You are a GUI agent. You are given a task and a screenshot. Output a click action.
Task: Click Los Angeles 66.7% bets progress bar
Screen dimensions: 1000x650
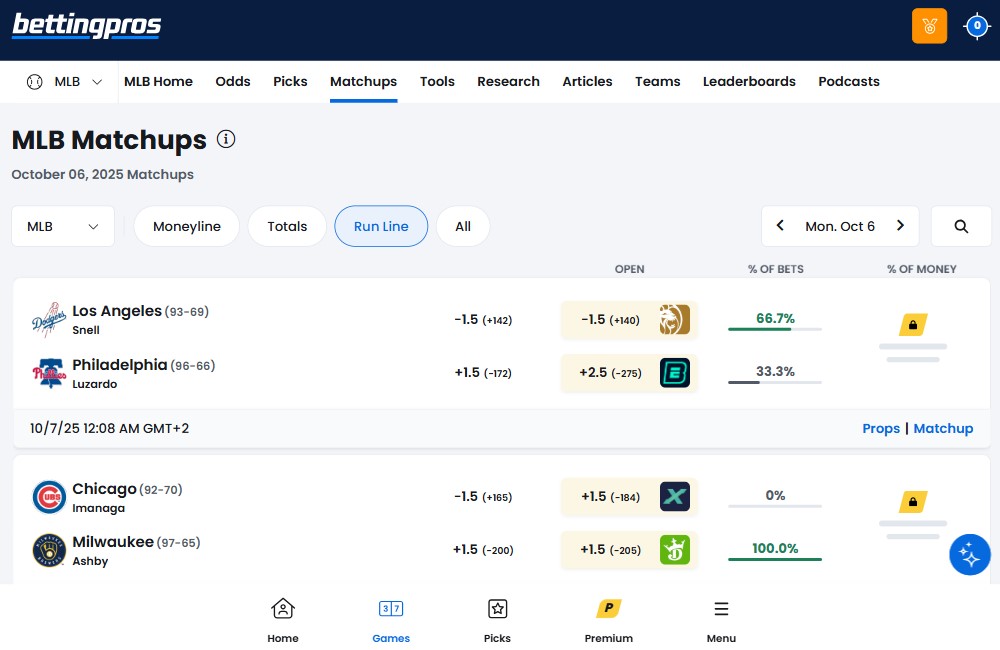(x=775, y=329)
